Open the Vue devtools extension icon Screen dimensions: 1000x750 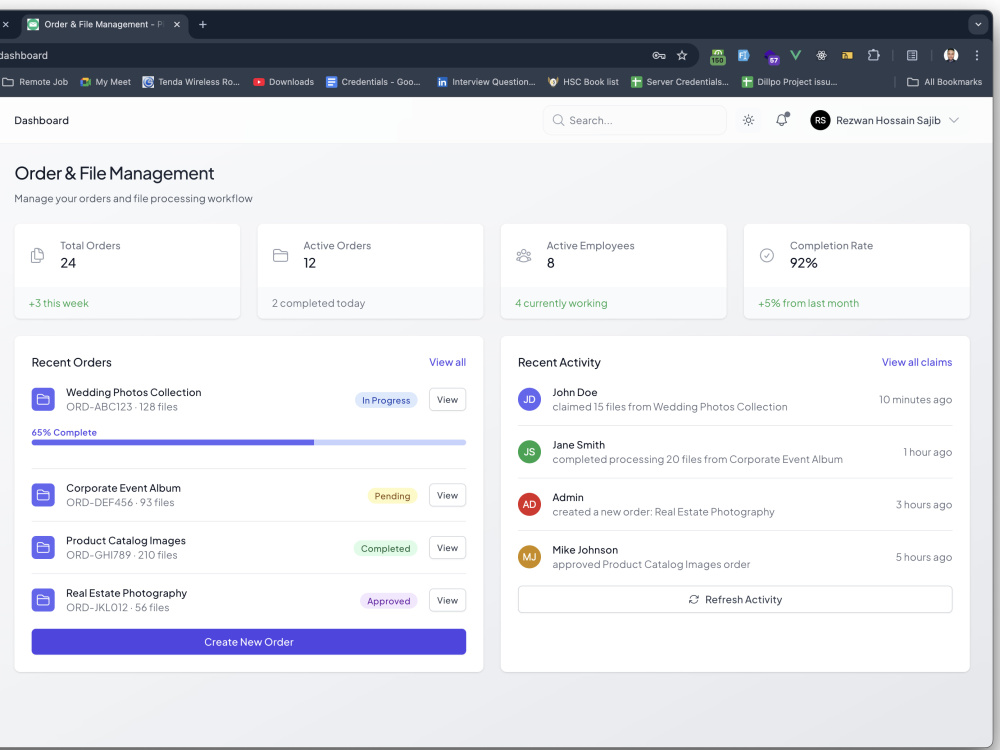(795, 55)
